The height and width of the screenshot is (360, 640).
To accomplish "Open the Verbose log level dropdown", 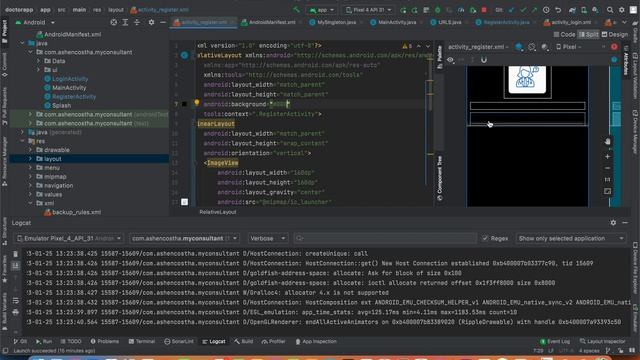I will [x=267, y=238].
